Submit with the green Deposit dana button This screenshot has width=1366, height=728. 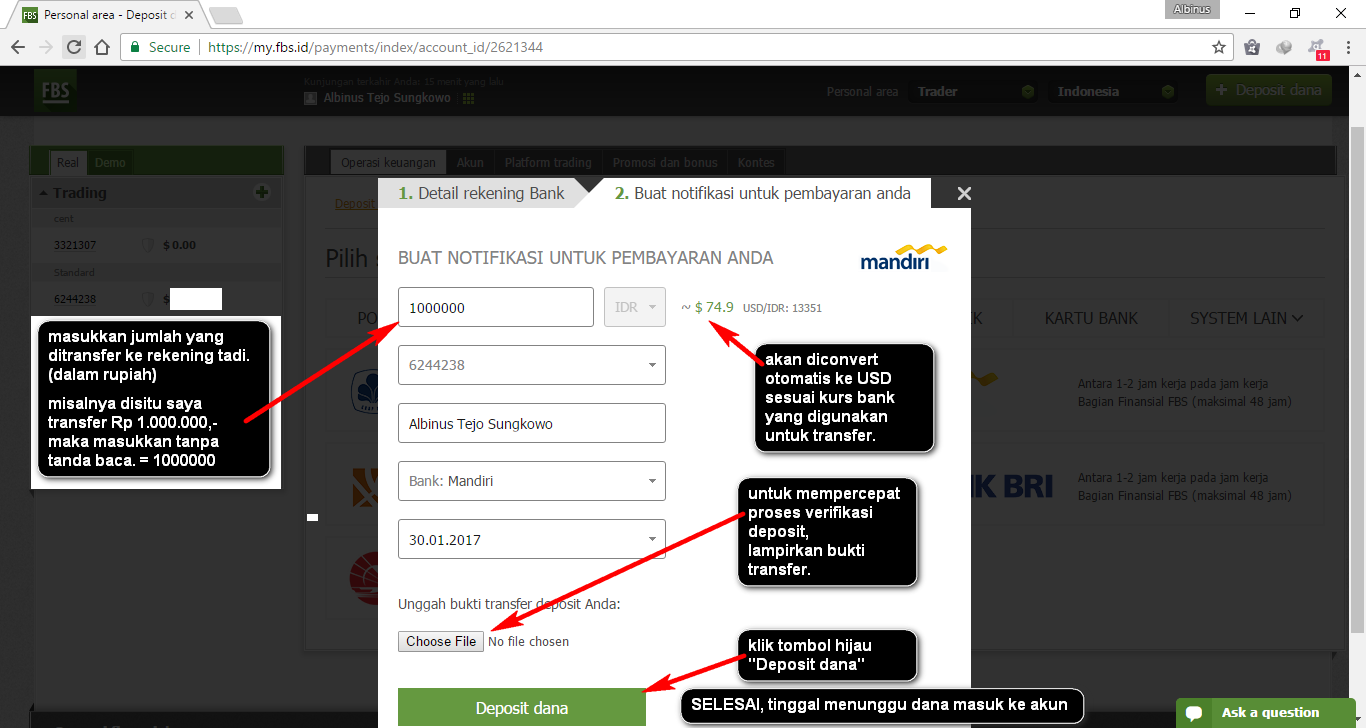522,708
